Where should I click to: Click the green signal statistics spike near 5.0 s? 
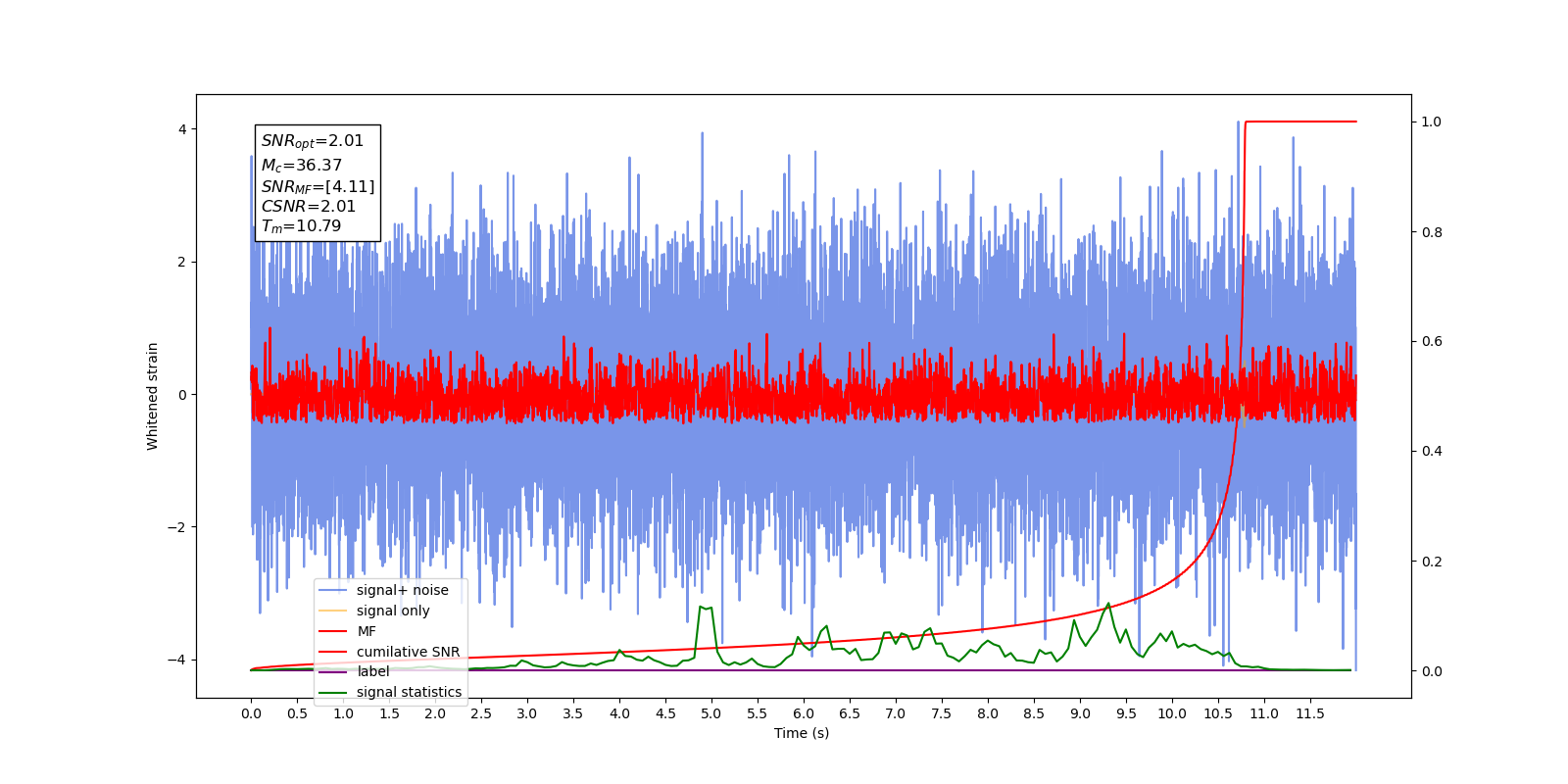point(705,609)
